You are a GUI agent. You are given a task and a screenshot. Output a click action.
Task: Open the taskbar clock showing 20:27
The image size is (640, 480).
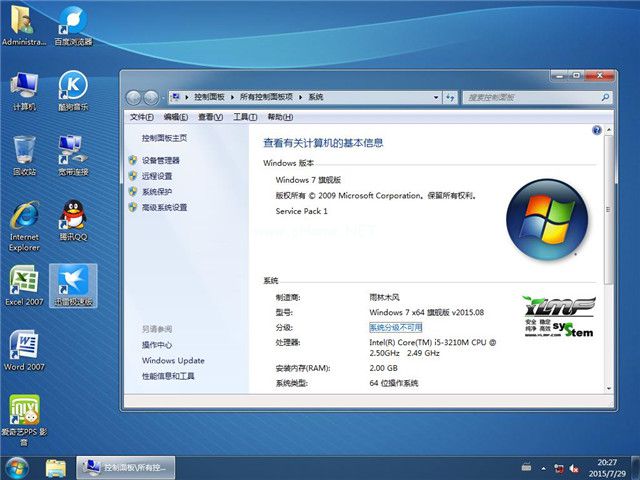click(x=607, y=468)
